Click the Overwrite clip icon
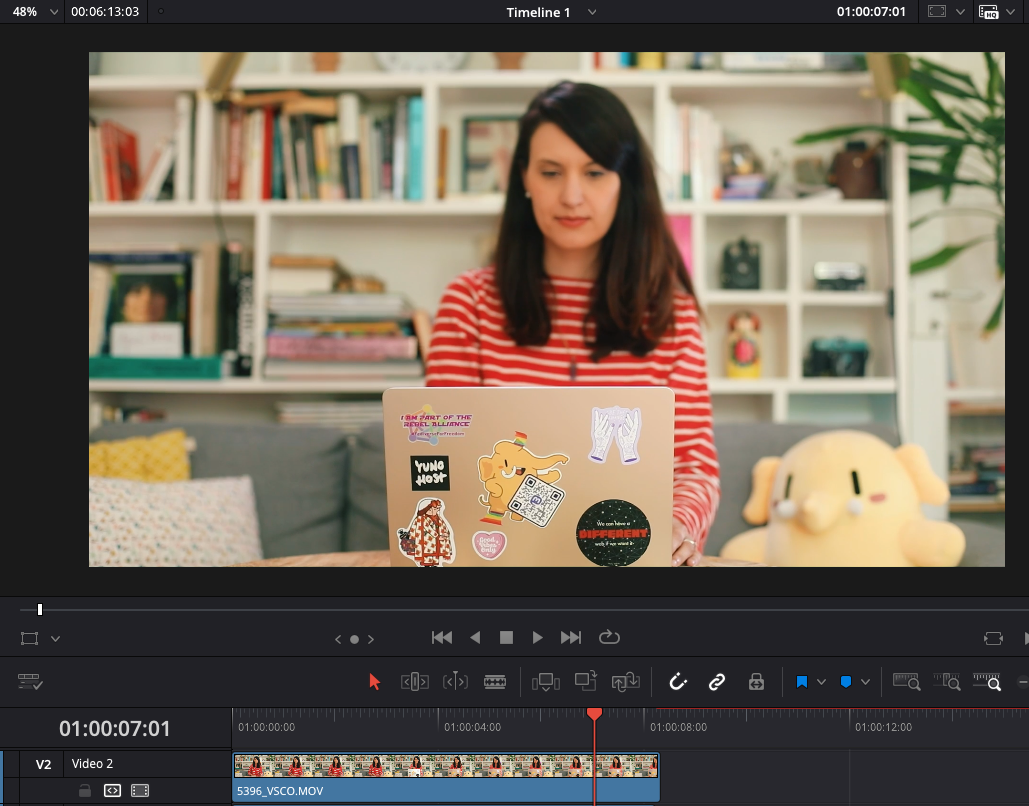This screenshot has height=806, width=1029. 585,681
